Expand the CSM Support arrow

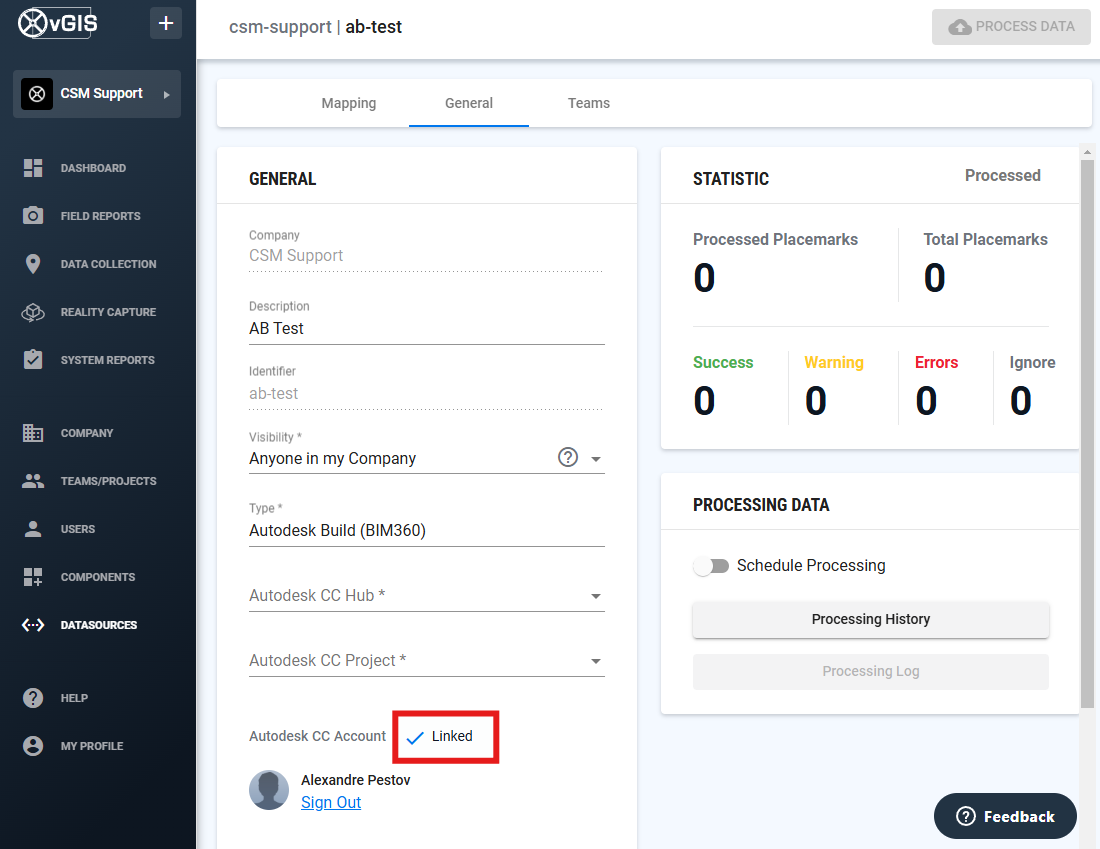(166, 95)
